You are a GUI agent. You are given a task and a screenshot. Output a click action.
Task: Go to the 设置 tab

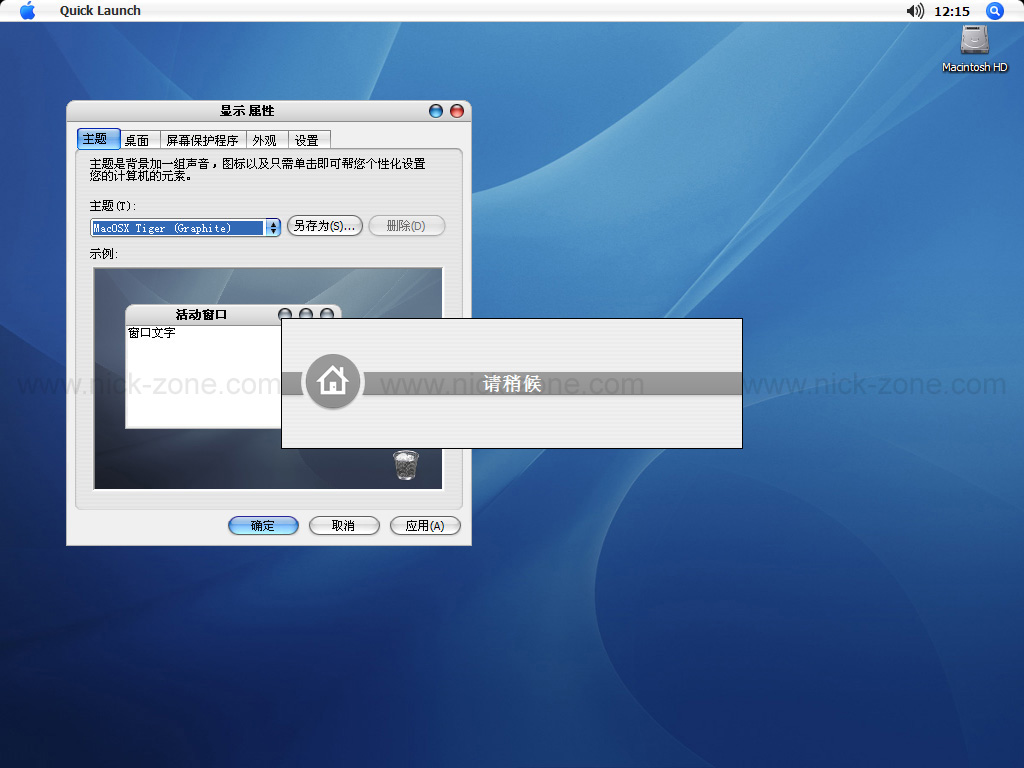(x=307, y=140)
